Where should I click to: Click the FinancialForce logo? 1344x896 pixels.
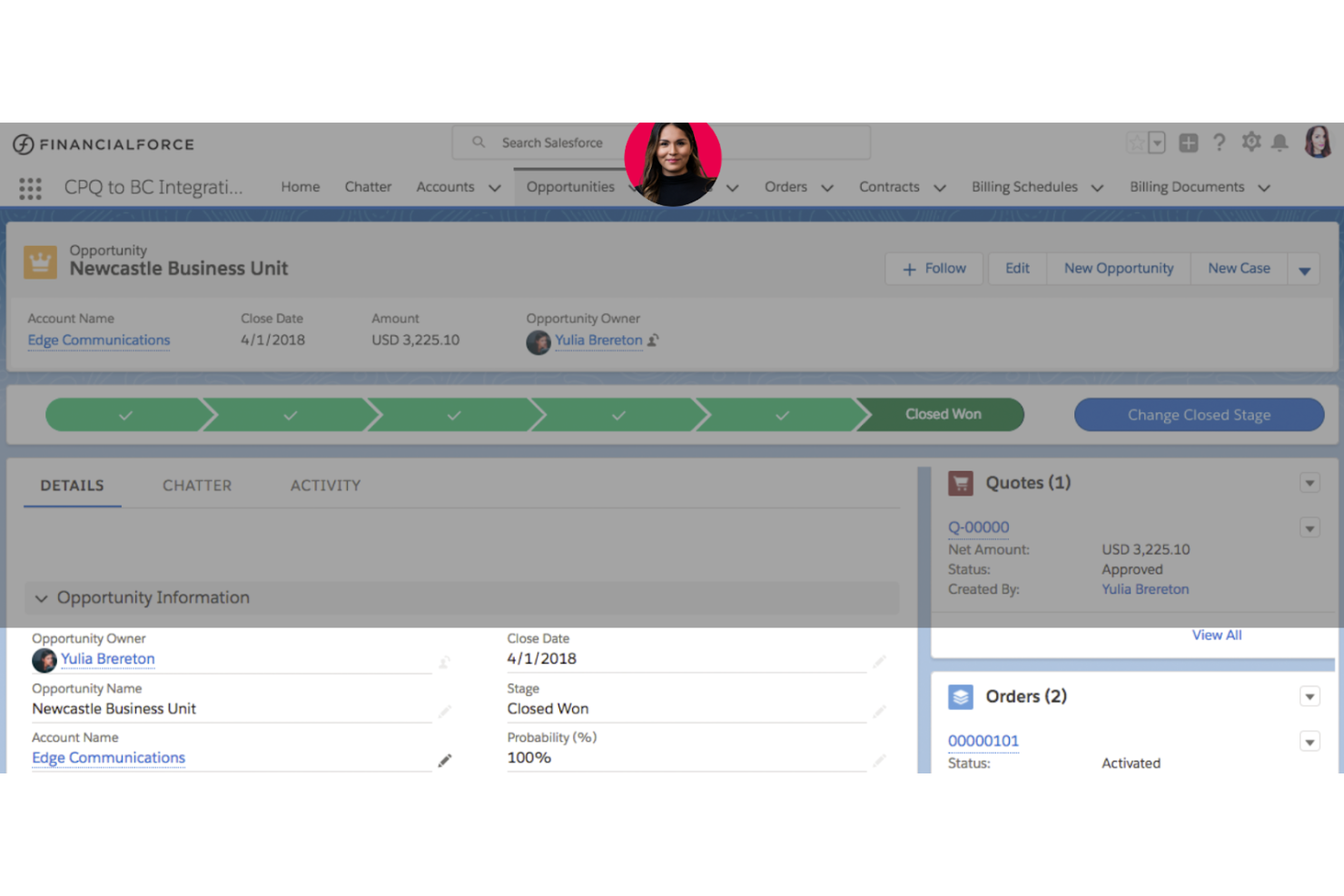coord(104,144)
